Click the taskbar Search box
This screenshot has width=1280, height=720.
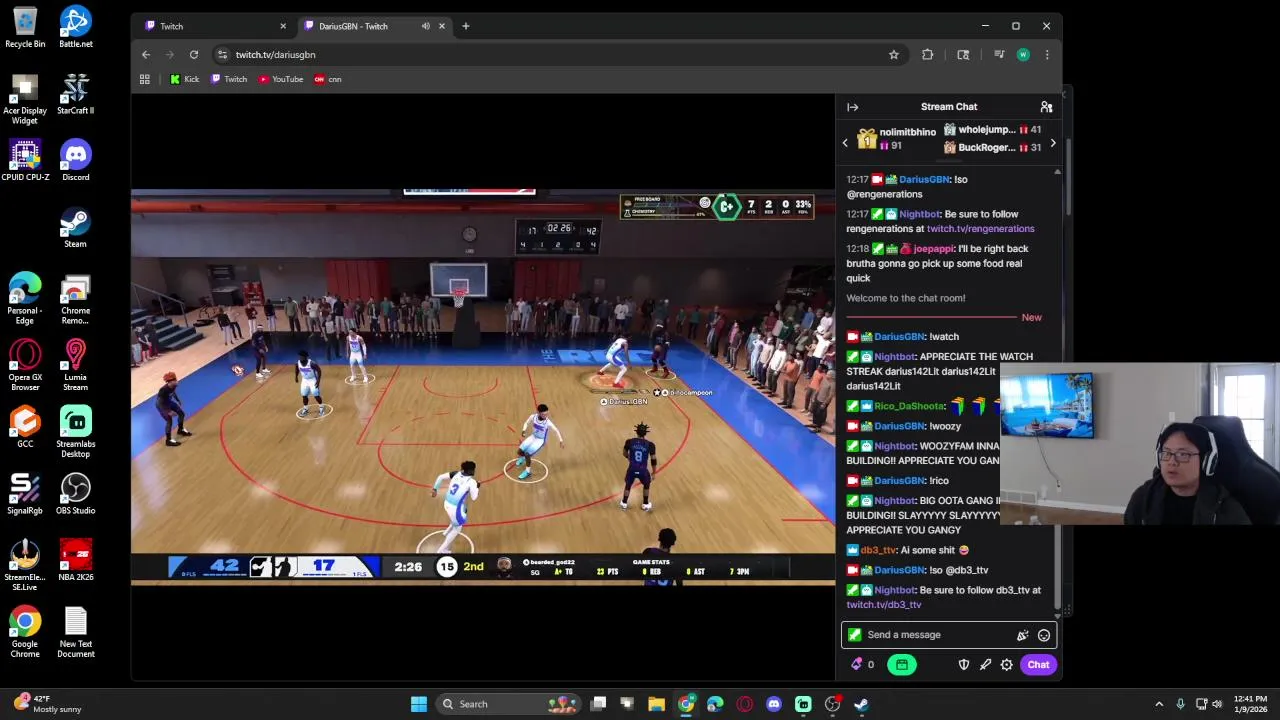(508, 704)
